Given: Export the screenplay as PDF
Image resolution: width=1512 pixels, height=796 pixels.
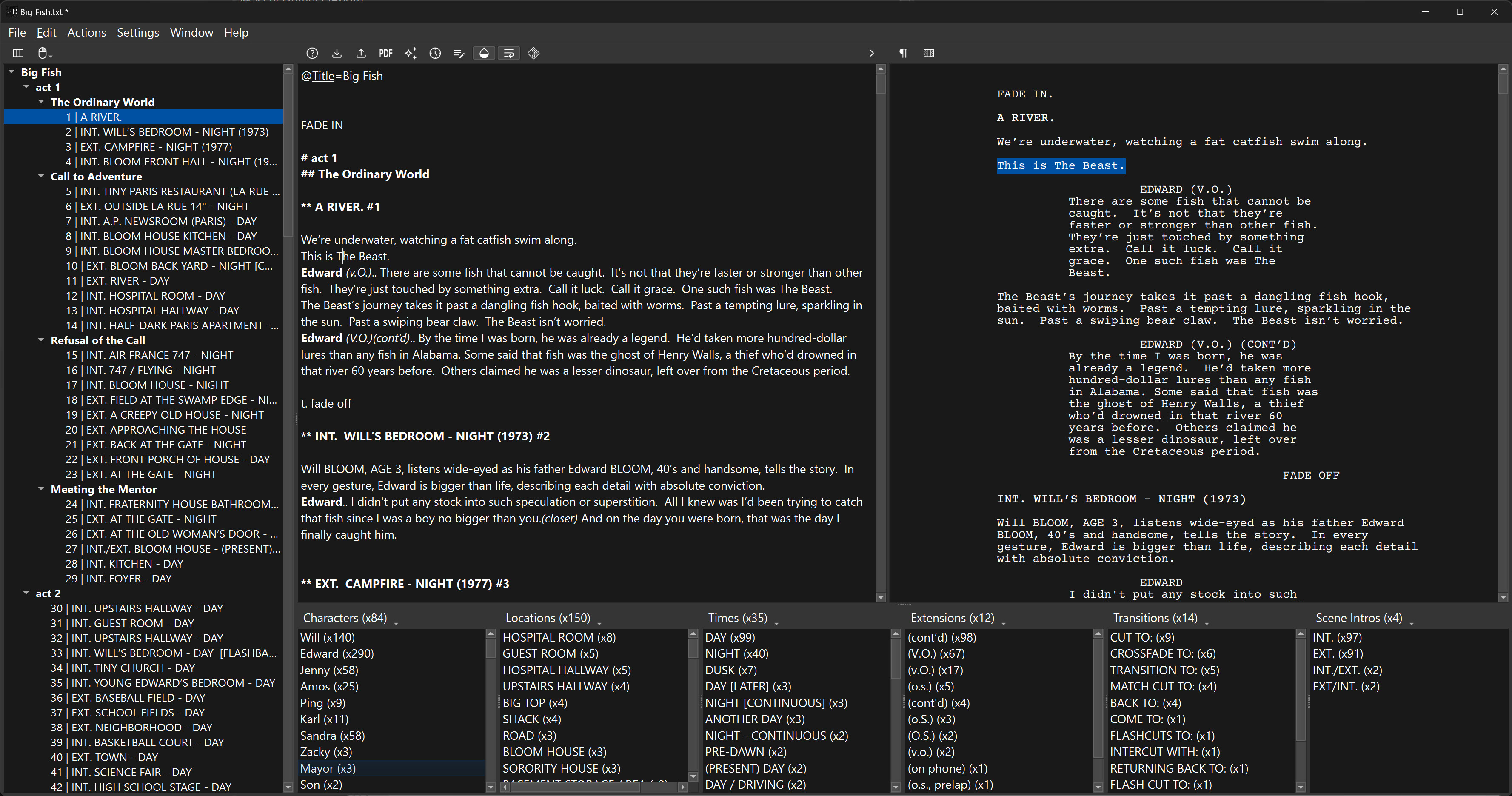Looking at the screenshot, I should coord(385,53).
